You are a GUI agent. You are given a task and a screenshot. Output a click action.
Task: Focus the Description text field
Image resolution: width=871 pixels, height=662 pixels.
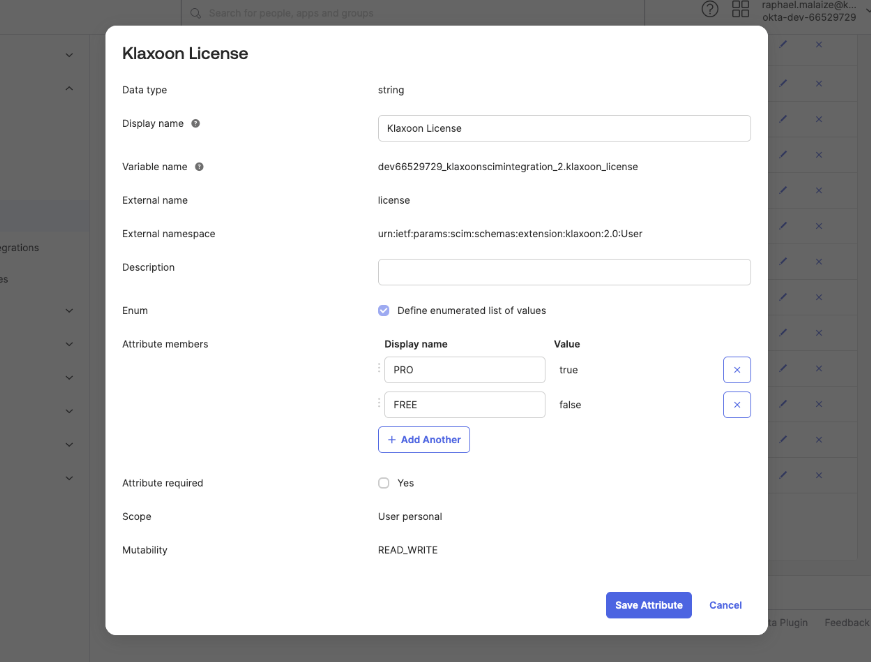pos(564,272)
